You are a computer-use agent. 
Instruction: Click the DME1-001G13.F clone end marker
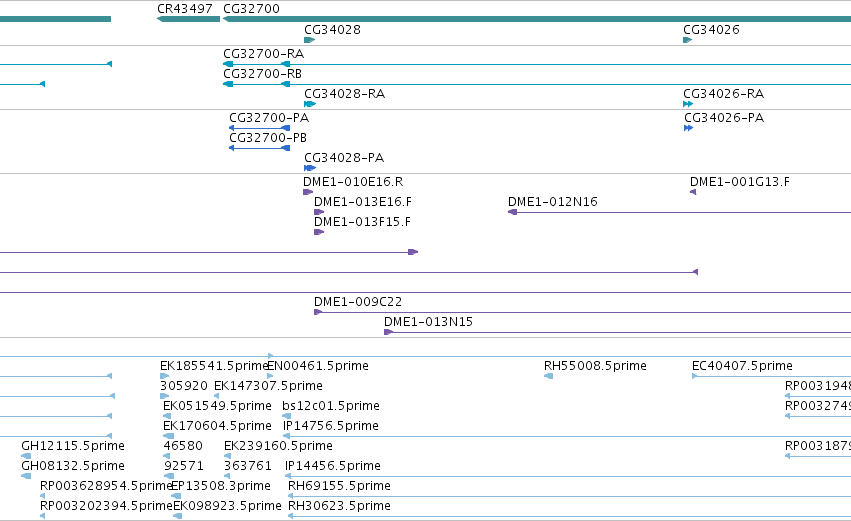click(693, 192)
